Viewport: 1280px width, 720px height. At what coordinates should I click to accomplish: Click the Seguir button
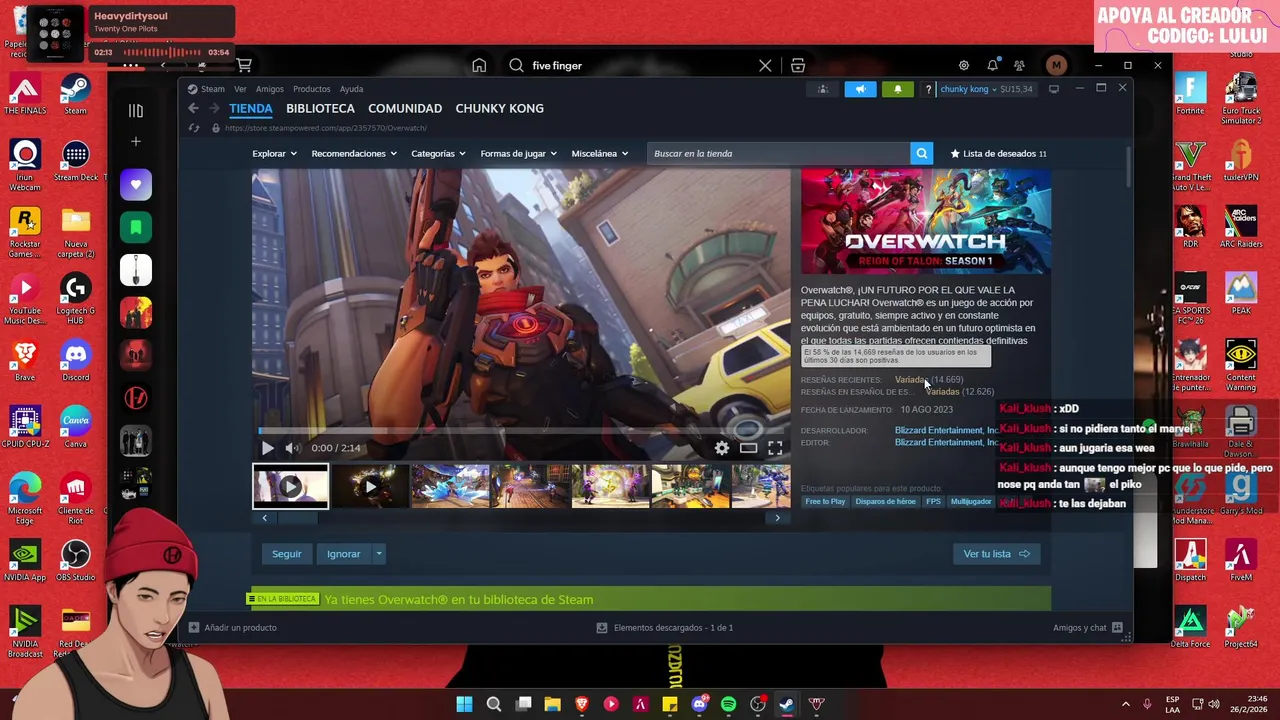pos(286,553)
